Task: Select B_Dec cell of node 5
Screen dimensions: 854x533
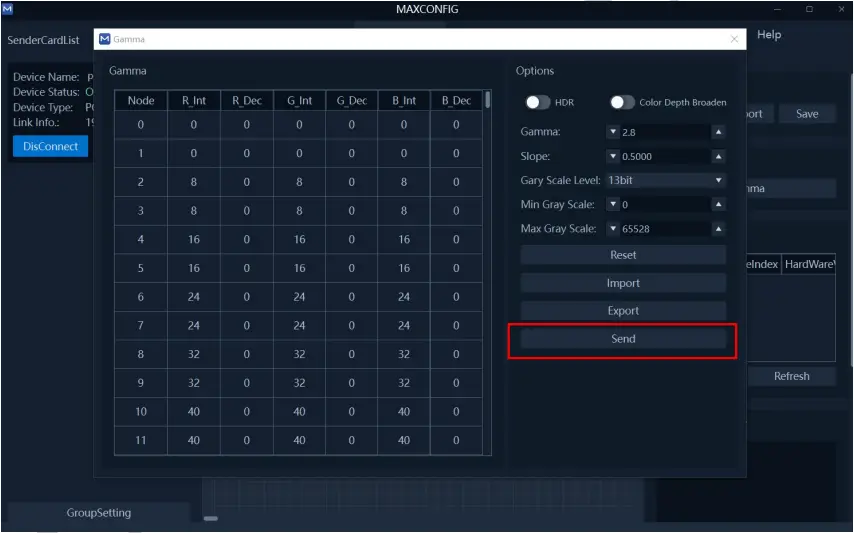Action: [x=456, y=268]
